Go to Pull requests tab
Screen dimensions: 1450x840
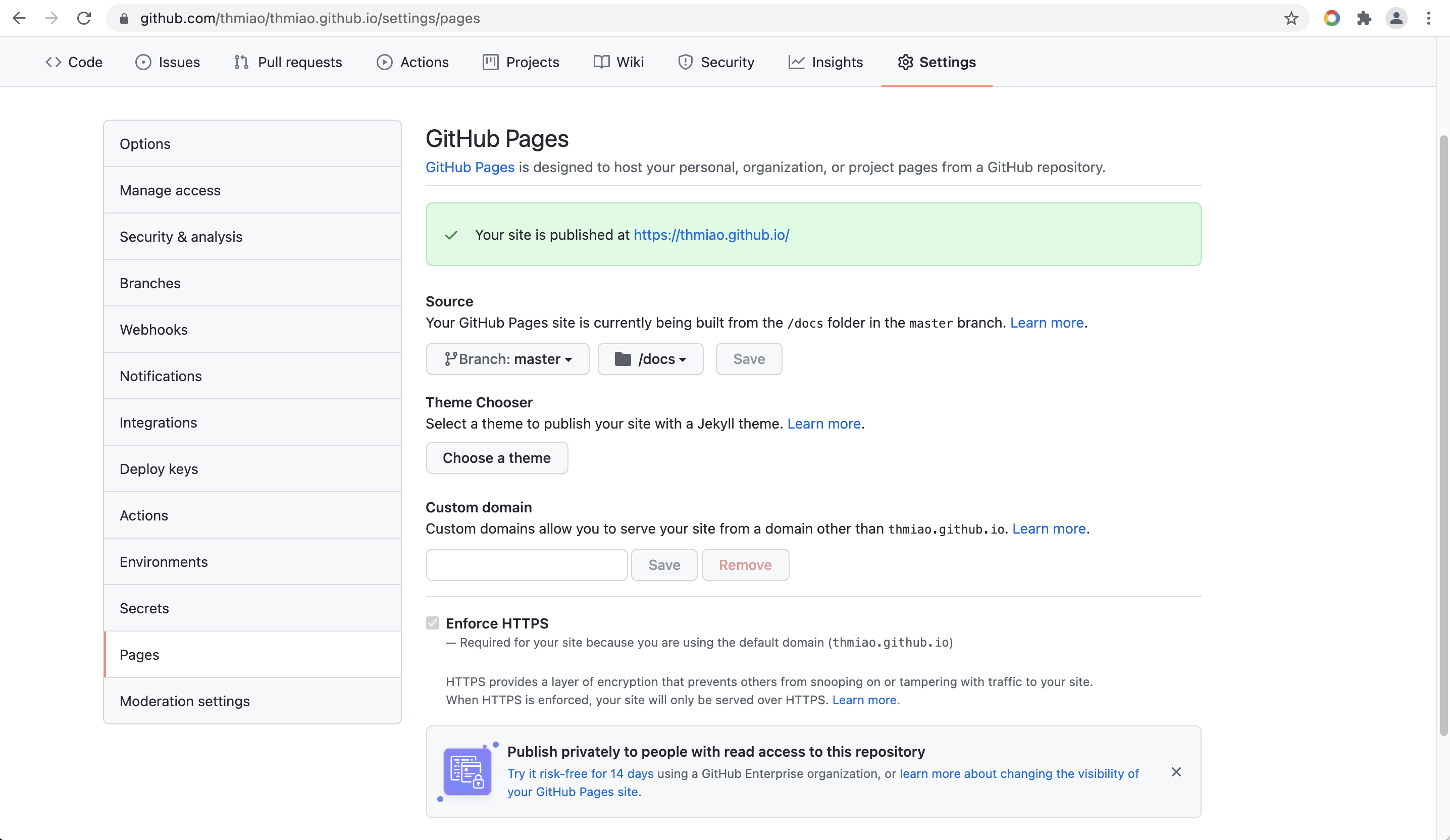[x=288, y=62]
